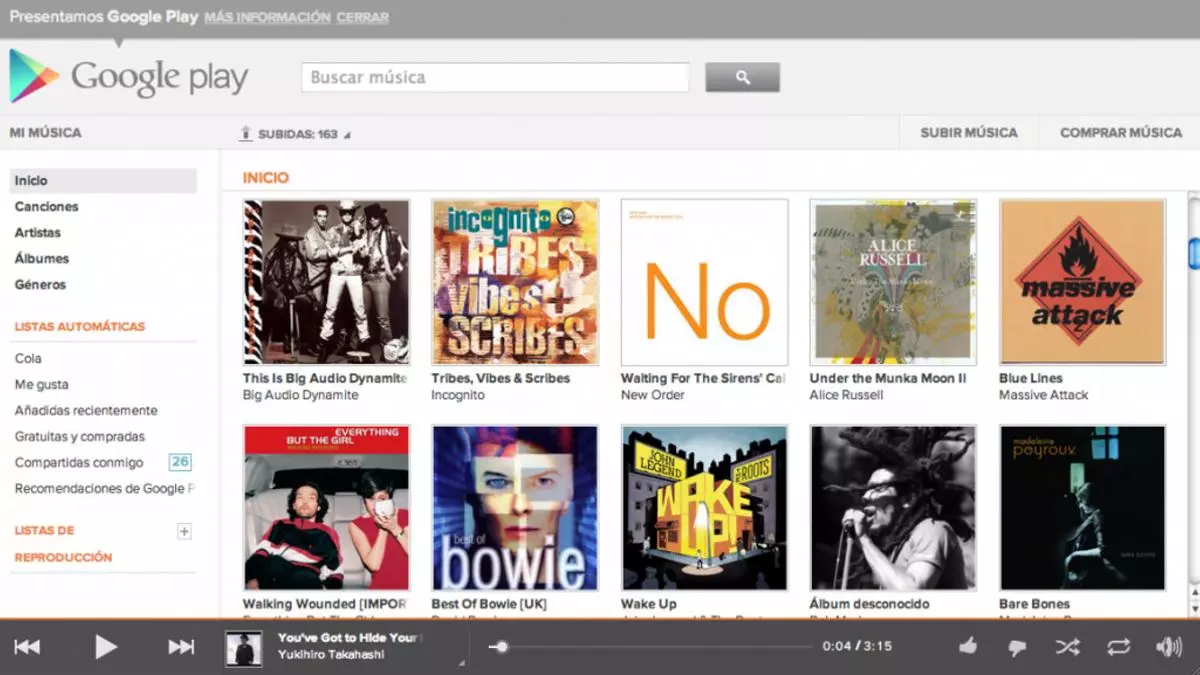Screen dimensions: 1200x675
Task: Click the Más Información link
Action: tap(267, 17)
